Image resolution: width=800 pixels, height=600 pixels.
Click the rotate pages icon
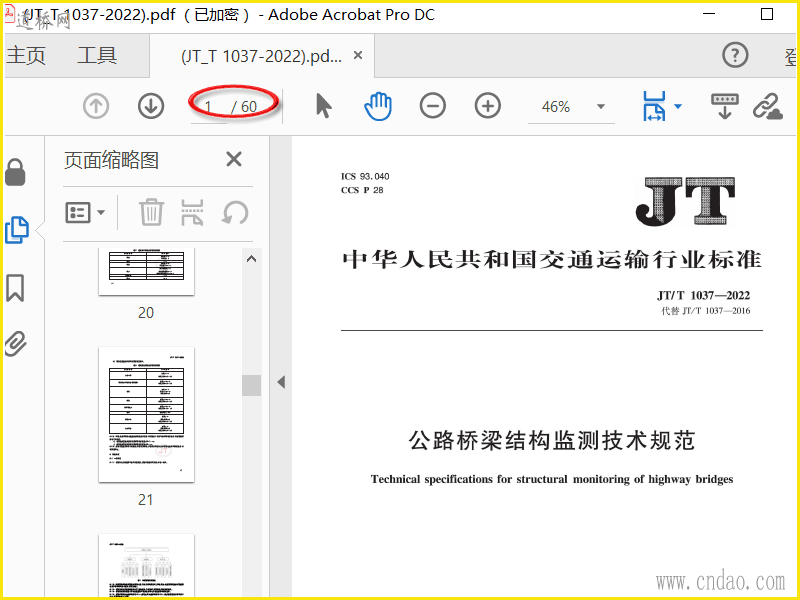point(235,213)
